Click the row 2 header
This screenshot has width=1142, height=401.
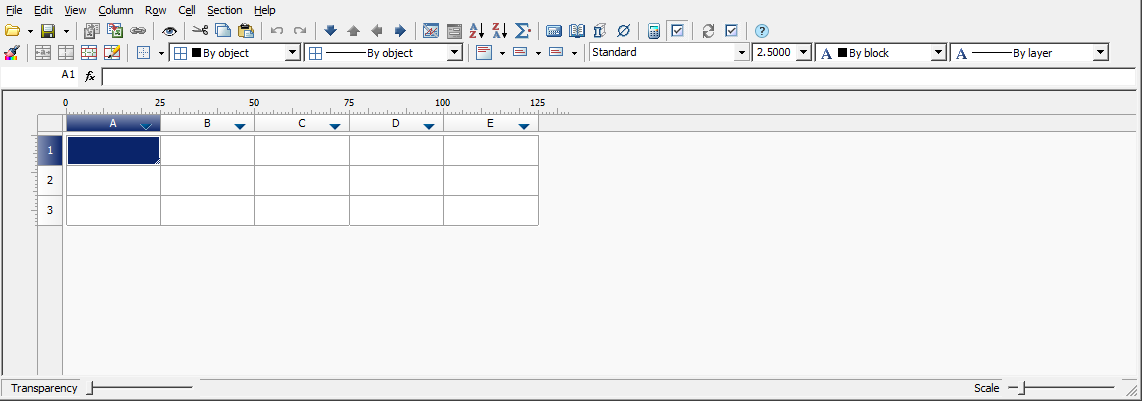[50, 180]
